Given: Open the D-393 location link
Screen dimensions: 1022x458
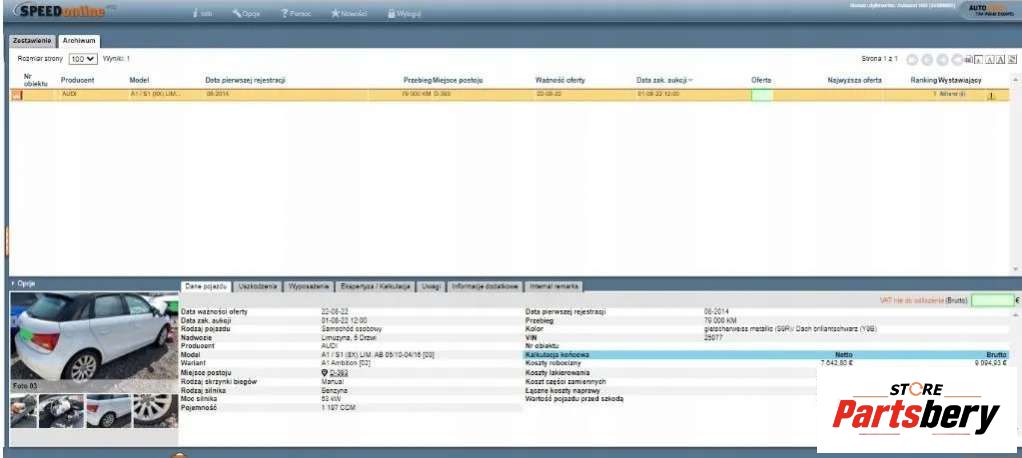Looking at the screenshot, I should coord(339,373).
